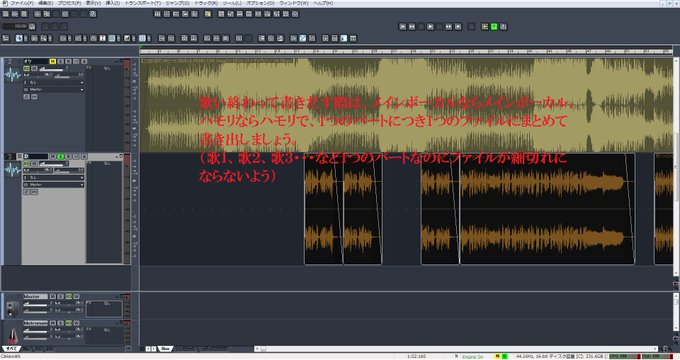This screenshot has width=680, height=360.
Task: Select the すべて tab under the track pane
Action: pyautogui.click(x=11, y=348)
